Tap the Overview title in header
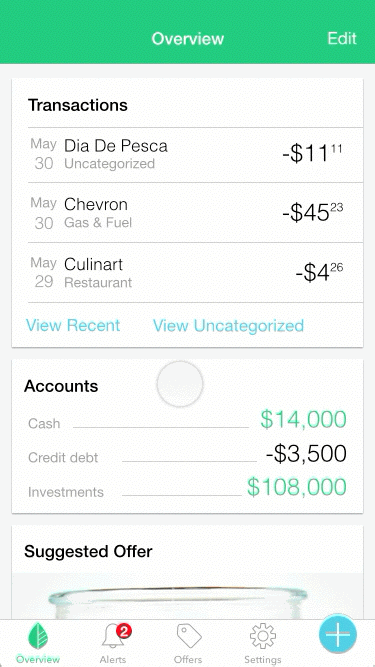 188,39
